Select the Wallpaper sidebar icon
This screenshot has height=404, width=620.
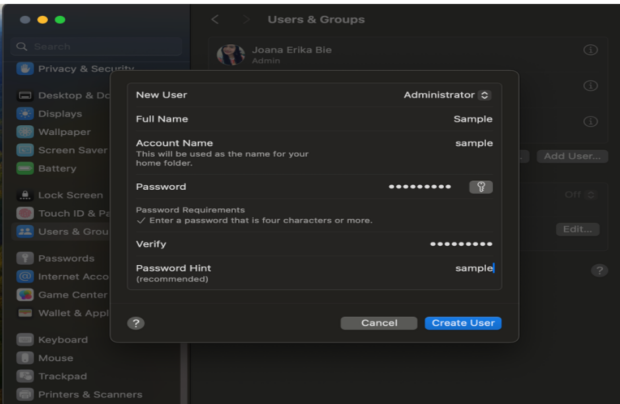[25, 132]
